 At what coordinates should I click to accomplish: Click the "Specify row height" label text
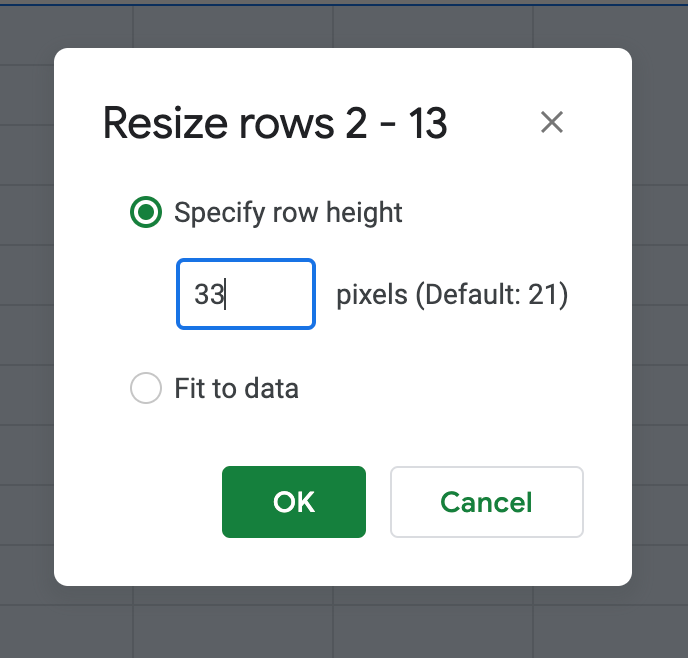tap(288, 212)
